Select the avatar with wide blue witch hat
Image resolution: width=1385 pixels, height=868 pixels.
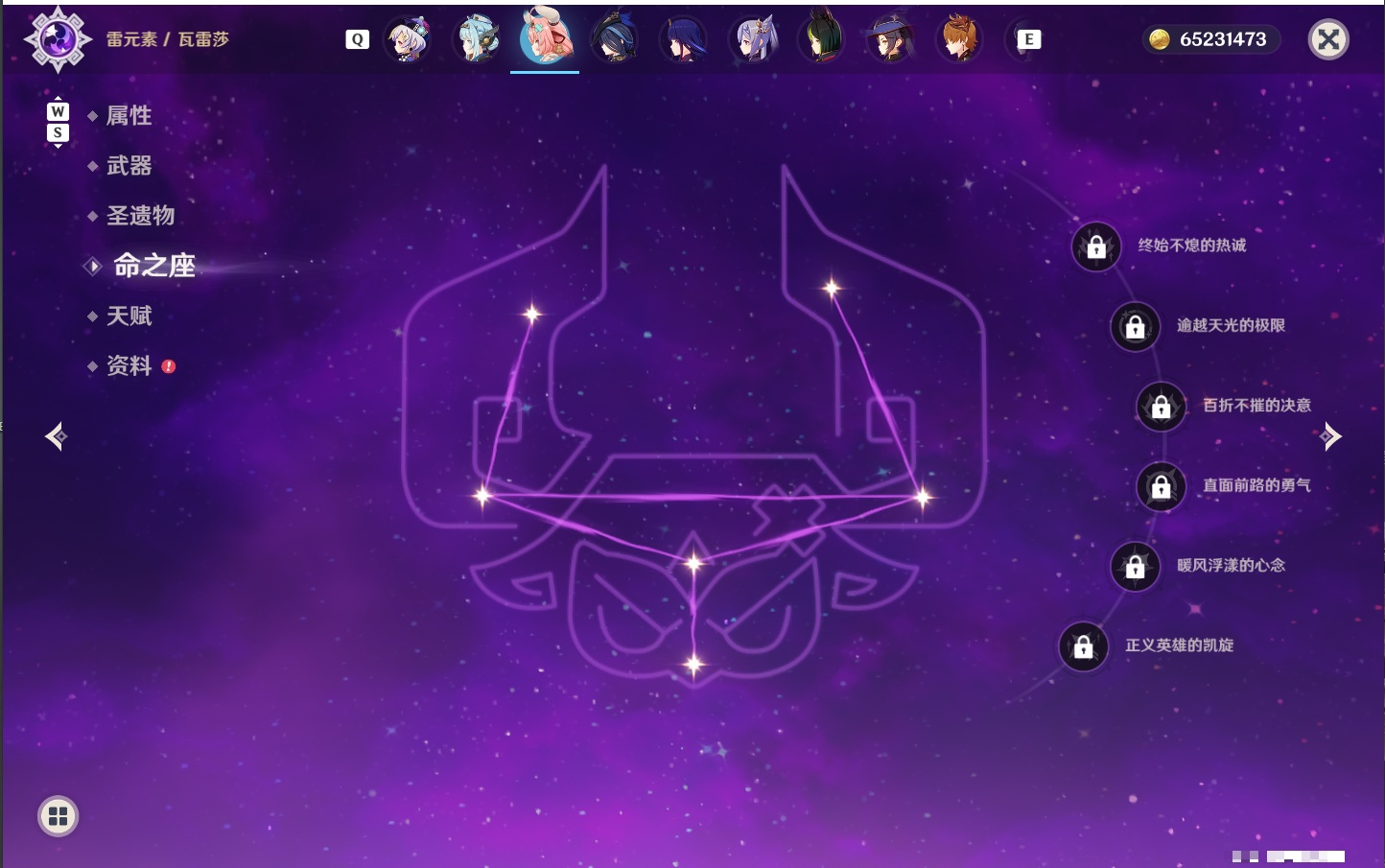point(891,39)
